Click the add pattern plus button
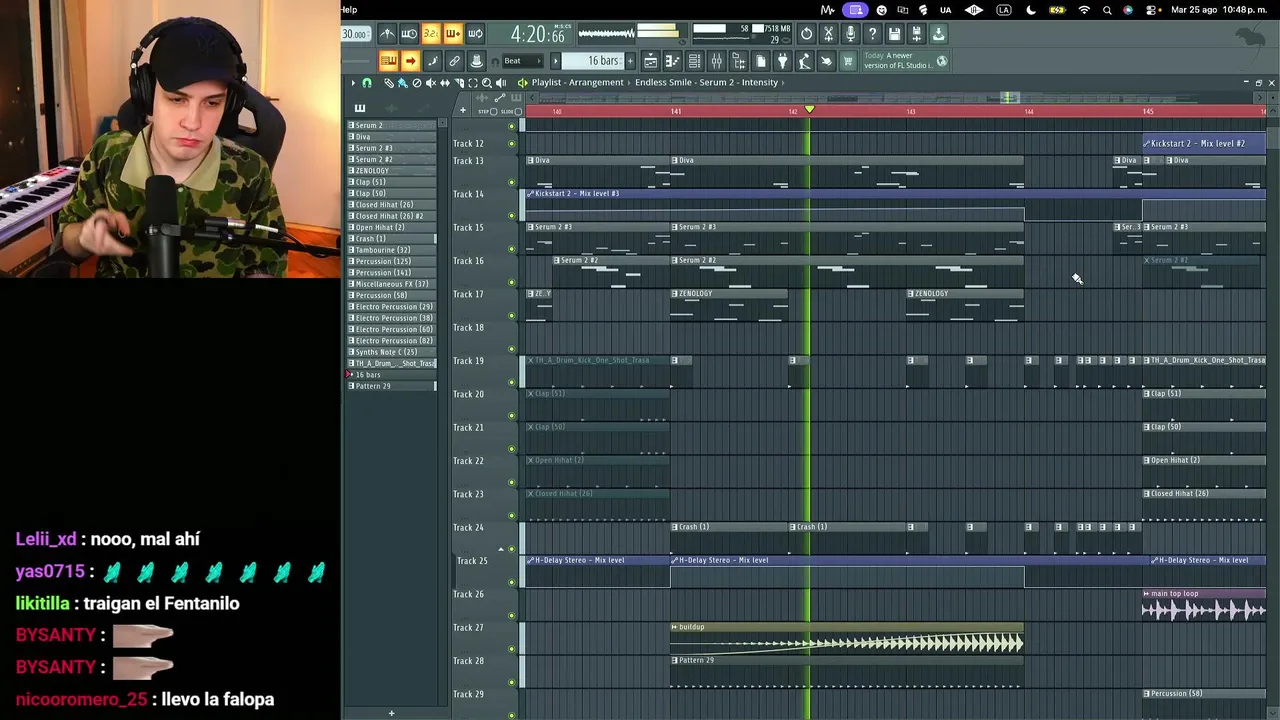 click(x=629, y=61)
